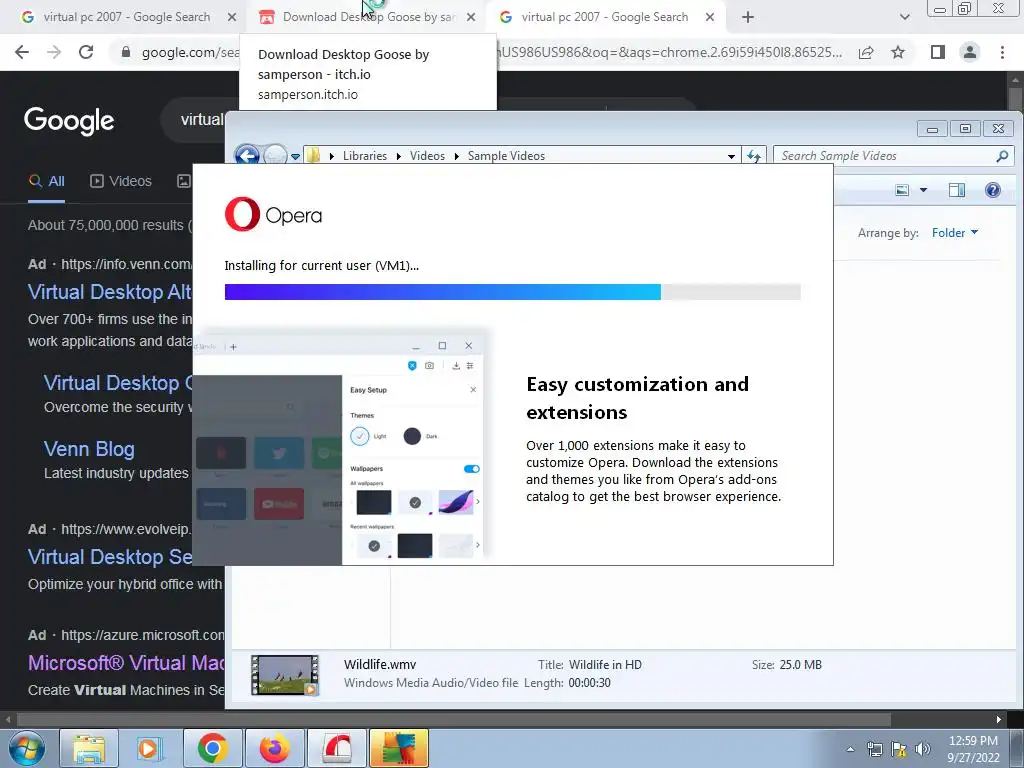
Task: Open the view options dropdown arrow
Action: click(923, 190)
